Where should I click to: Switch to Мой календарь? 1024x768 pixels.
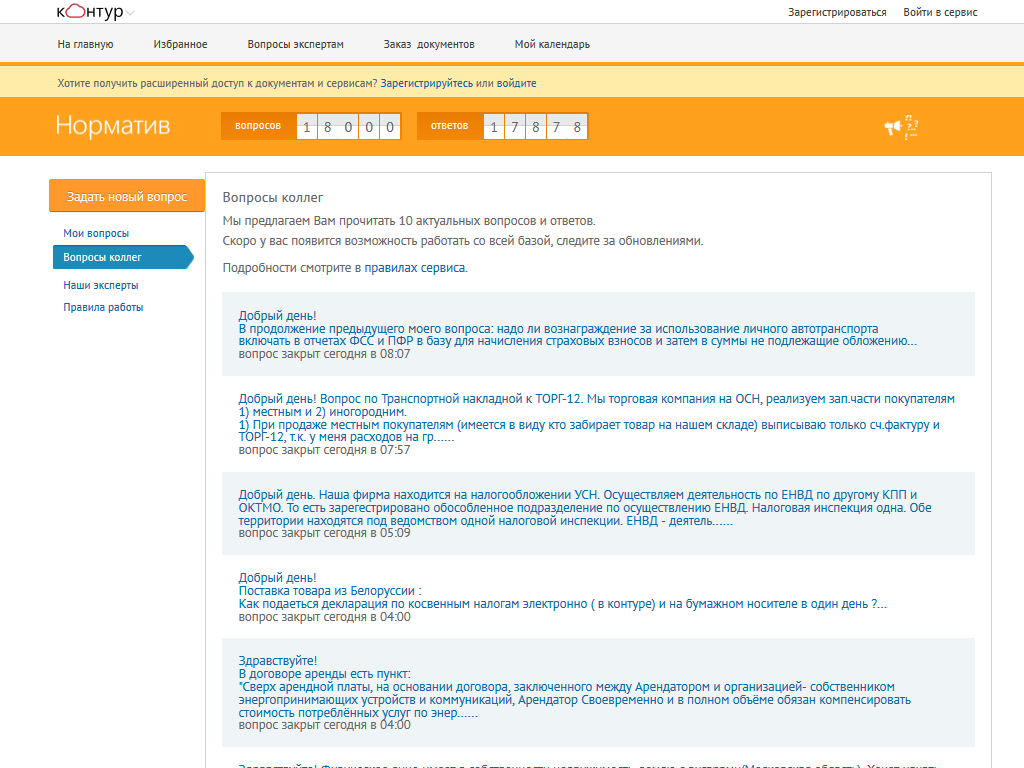click(x=552, y=44)
